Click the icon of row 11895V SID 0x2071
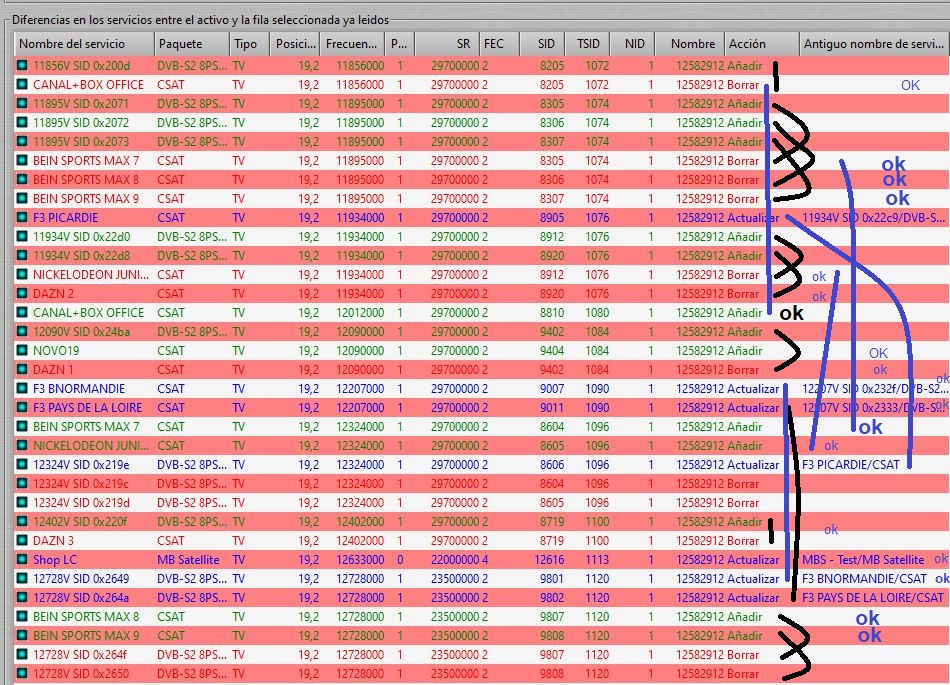Image resolution: width=950 pixels, height=685 pixels. pyautogui.click(x=22, y=104)
